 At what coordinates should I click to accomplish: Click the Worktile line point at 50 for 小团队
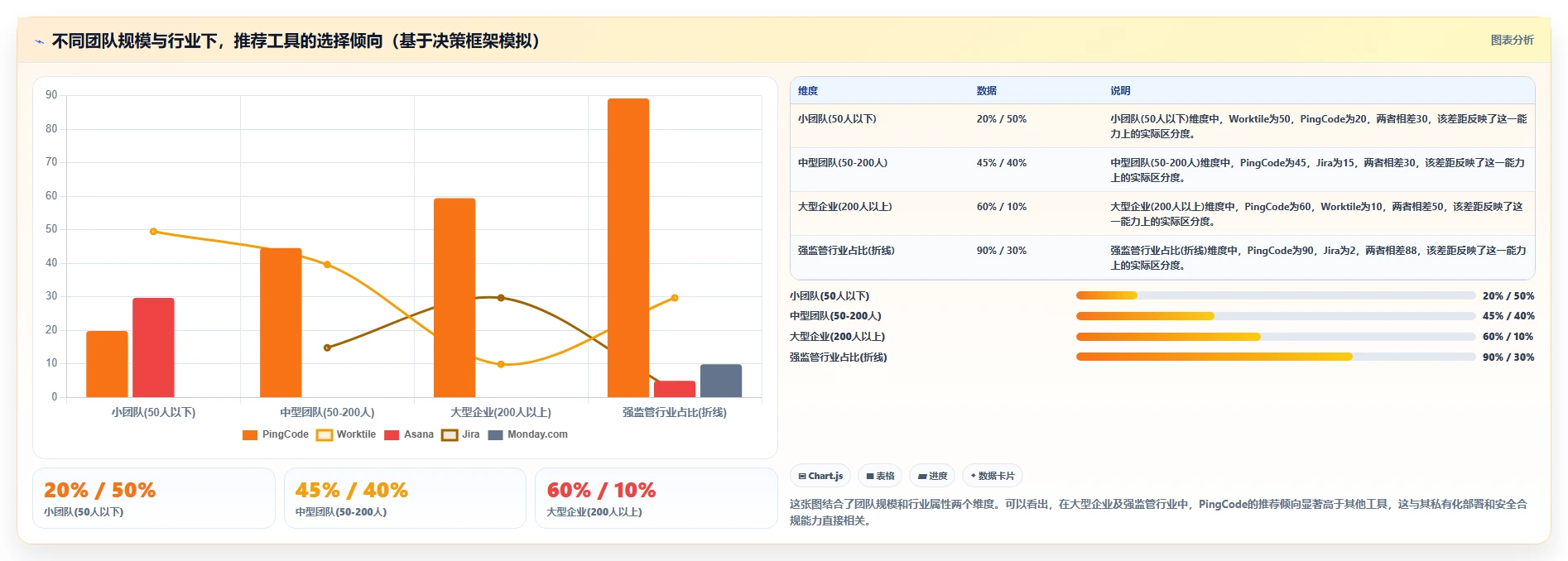tap(153, 232)
